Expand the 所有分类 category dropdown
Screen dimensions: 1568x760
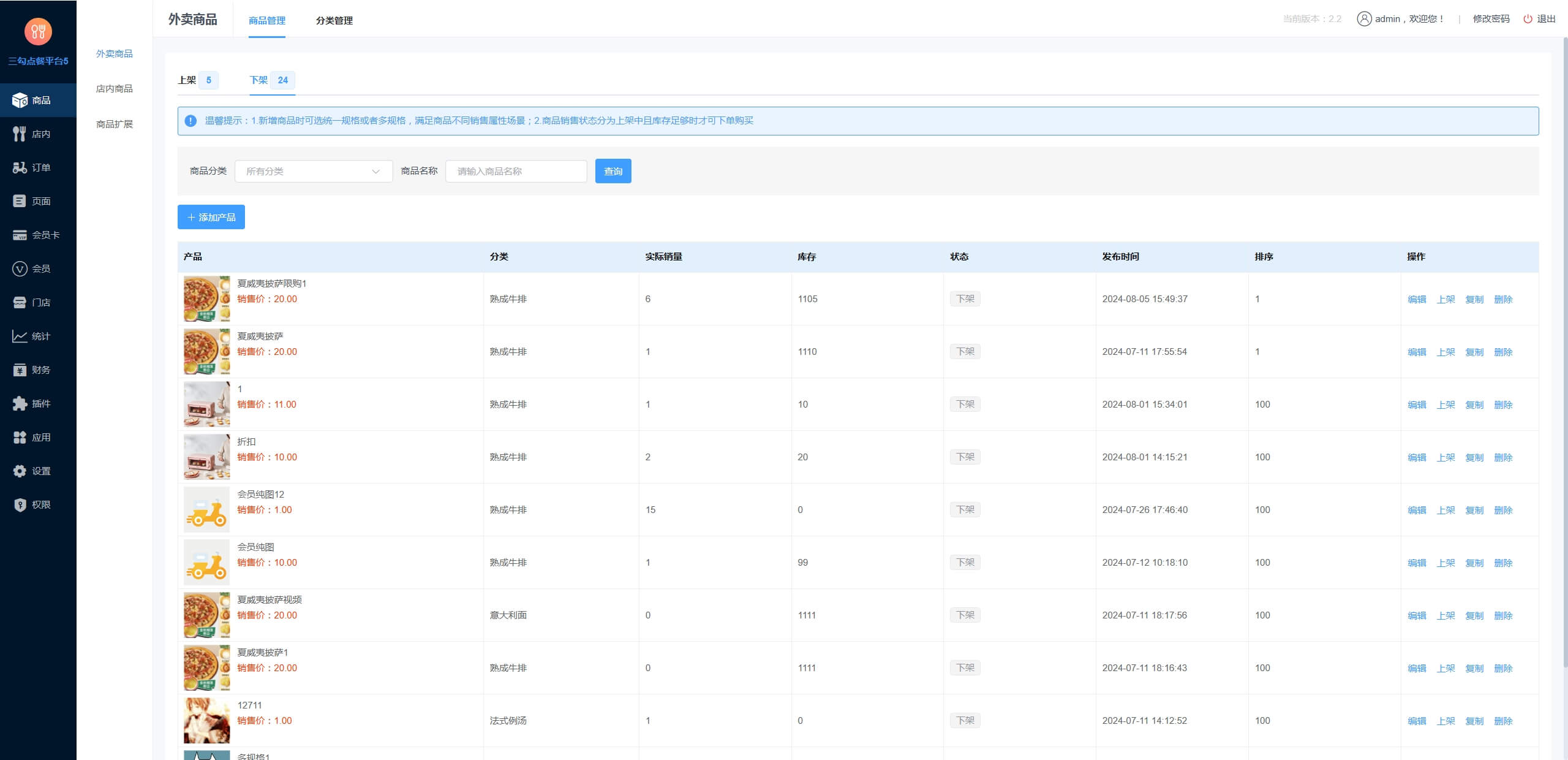click(313, 171)
